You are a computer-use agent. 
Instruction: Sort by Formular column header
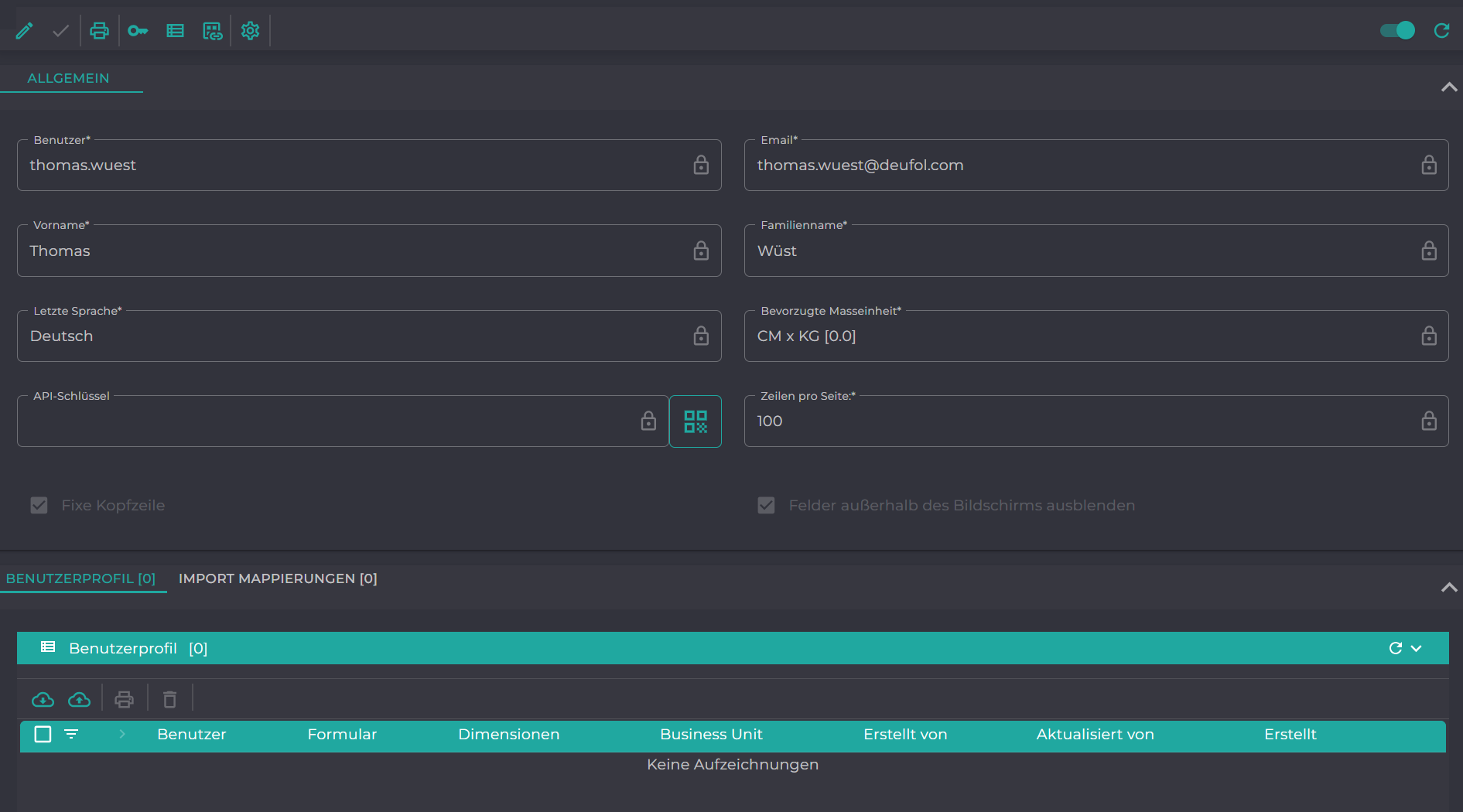pyautogui.click(x=342, y=734)
